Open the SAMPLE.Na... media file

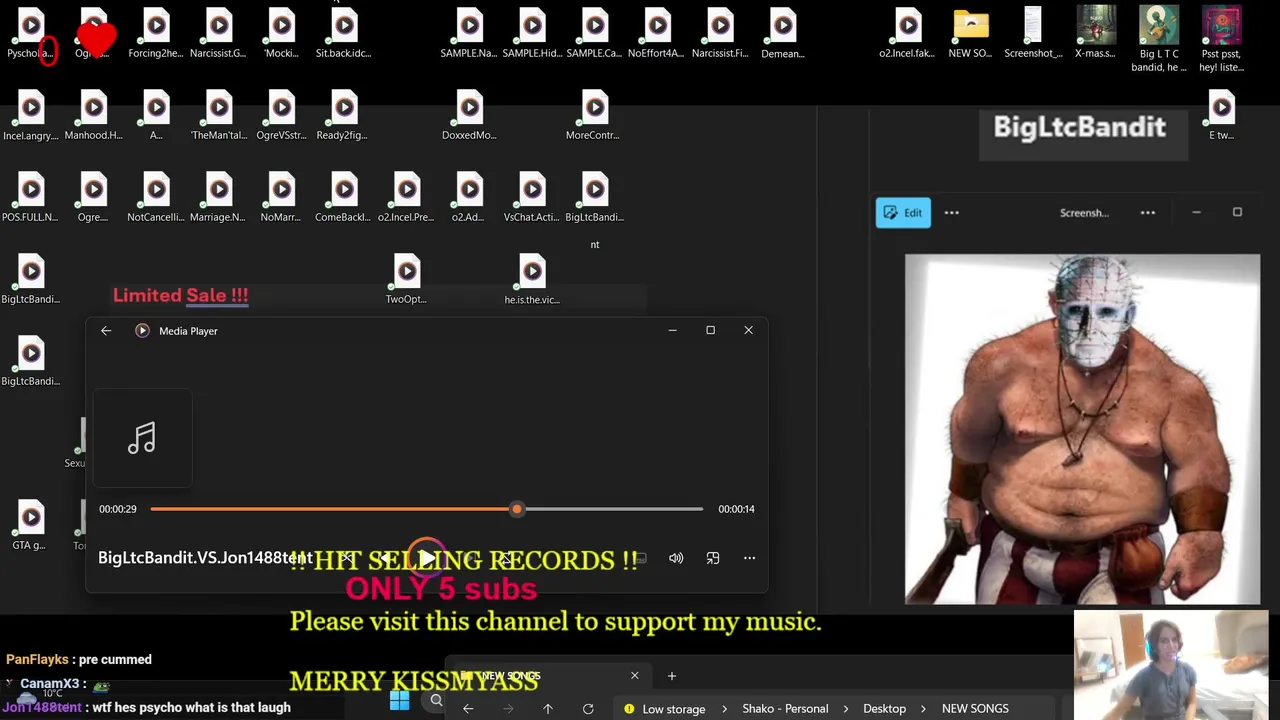[x=469, y=34]
